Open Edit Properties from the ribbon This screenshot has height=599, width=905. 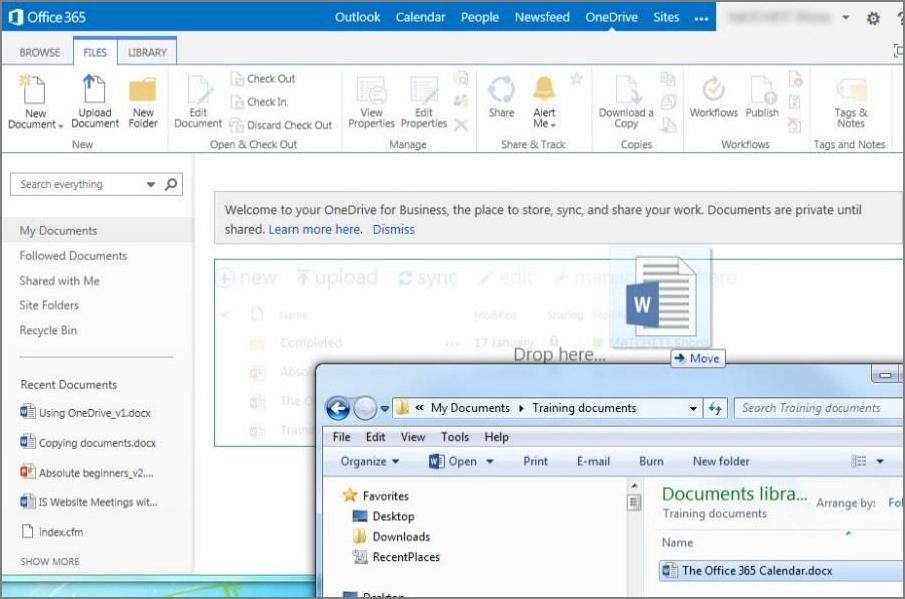pos(424,102)
